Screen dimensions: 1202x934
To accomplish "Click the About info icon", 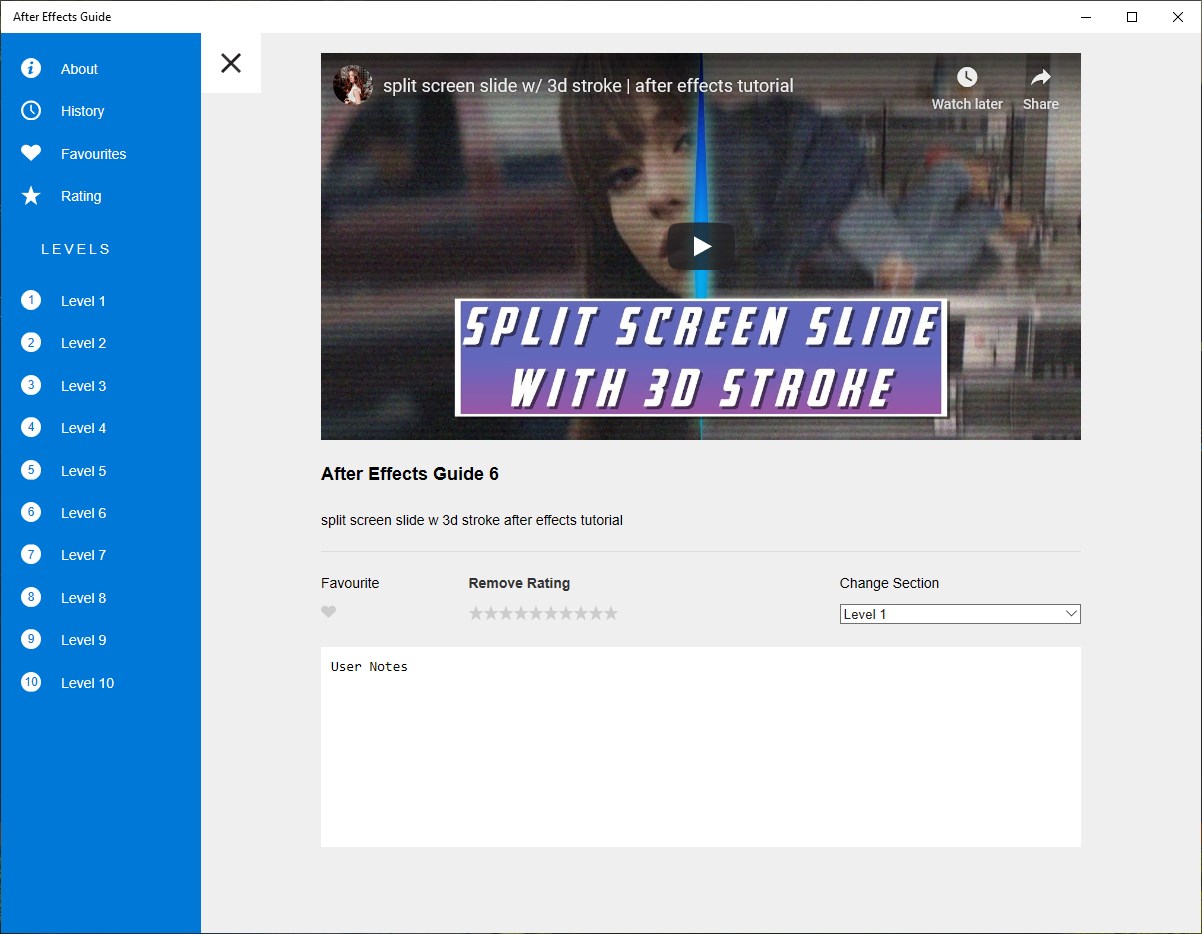I will [x=31, y=68].
